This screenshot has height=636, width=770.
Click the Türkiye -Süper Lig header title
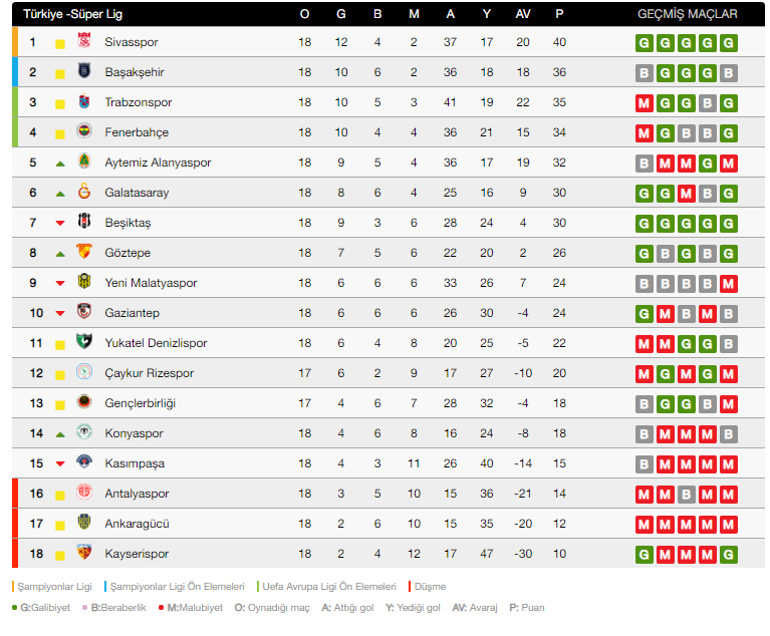(72, 15)
